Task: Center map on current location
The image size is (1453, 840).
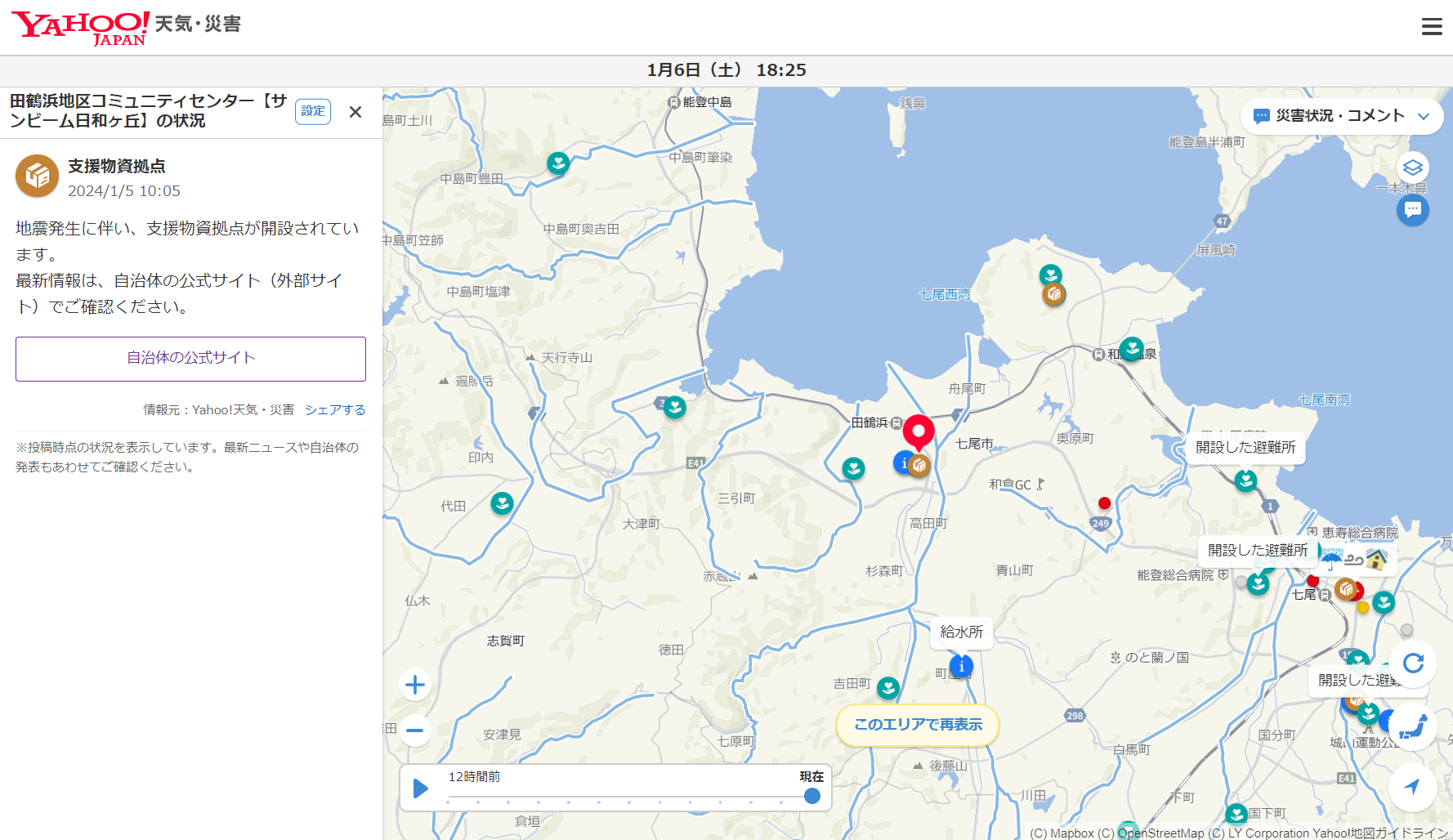Action: (x=1413, y=788)
